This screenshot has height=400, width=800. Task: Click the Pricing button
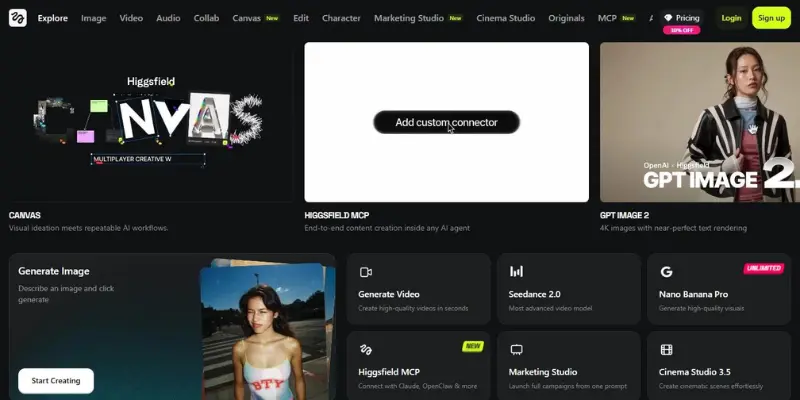click(x=682, y=18)
